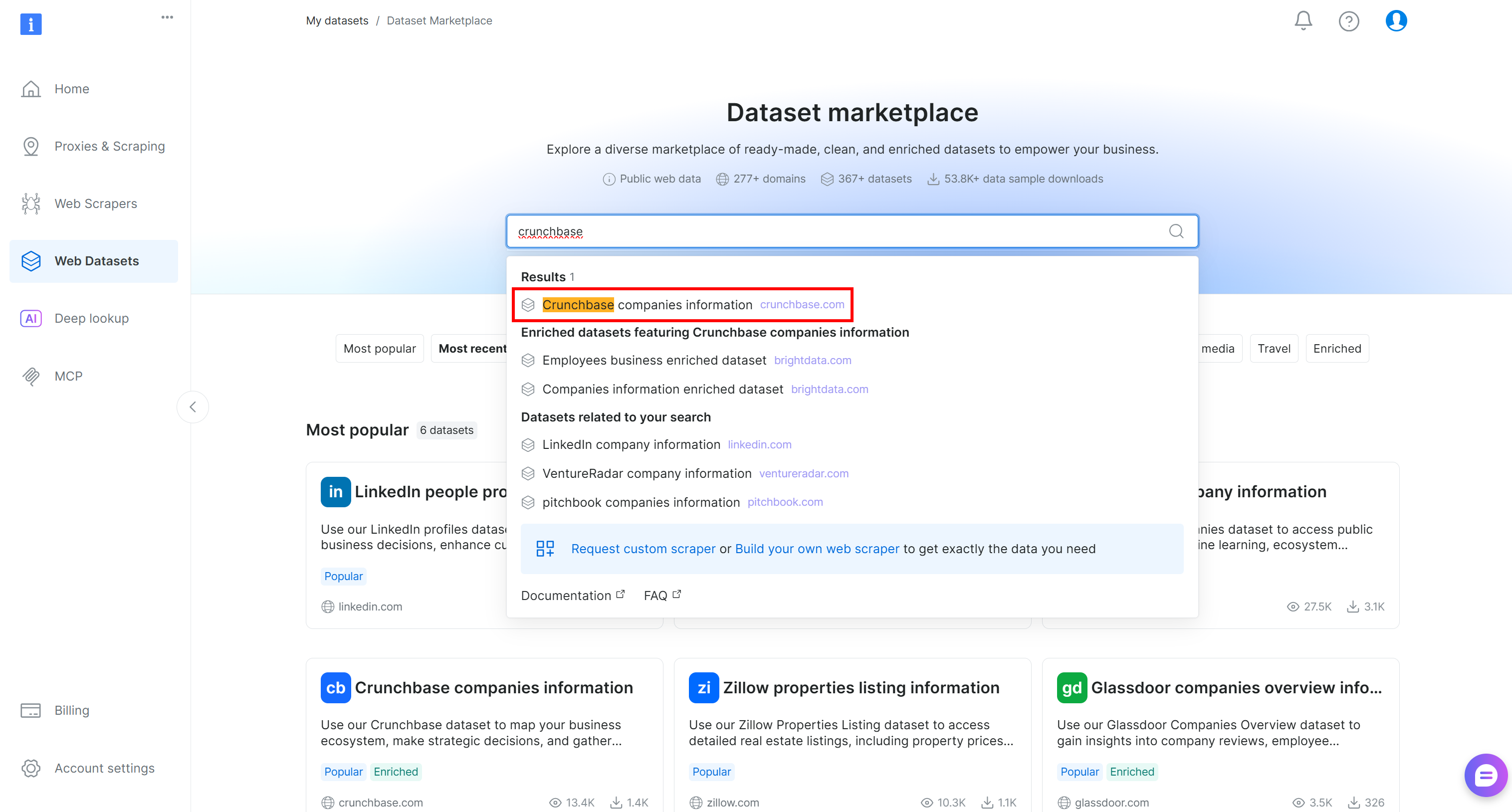Enable the Enriched dataset filter

pos(1337,348)
